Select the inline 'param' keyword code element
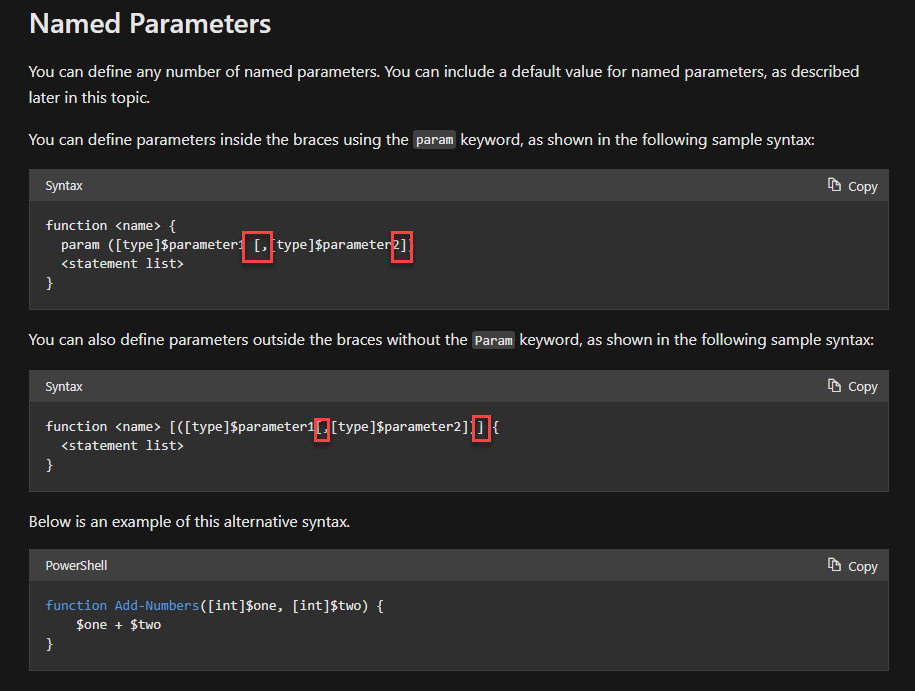This screenshot has width=915, height=691. click(x=434, y=139)
